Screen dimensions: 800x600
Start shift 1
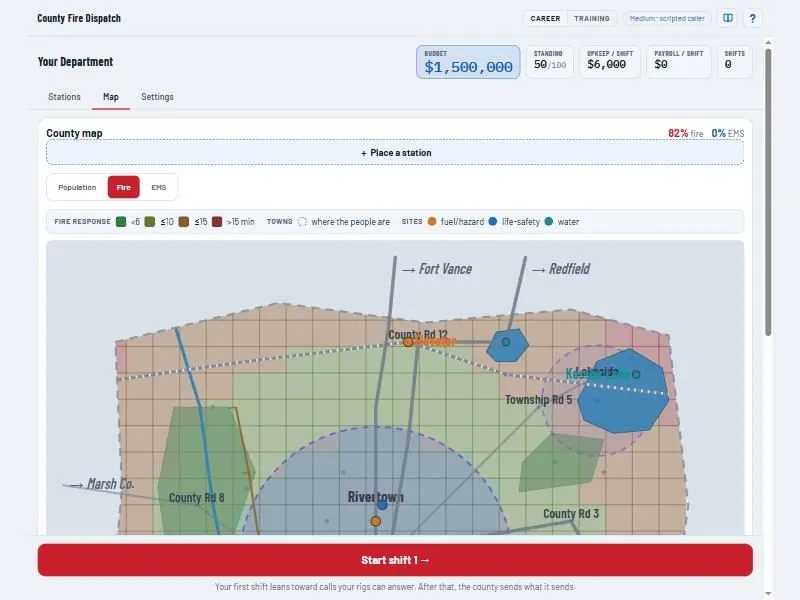[x=395, y=560]
